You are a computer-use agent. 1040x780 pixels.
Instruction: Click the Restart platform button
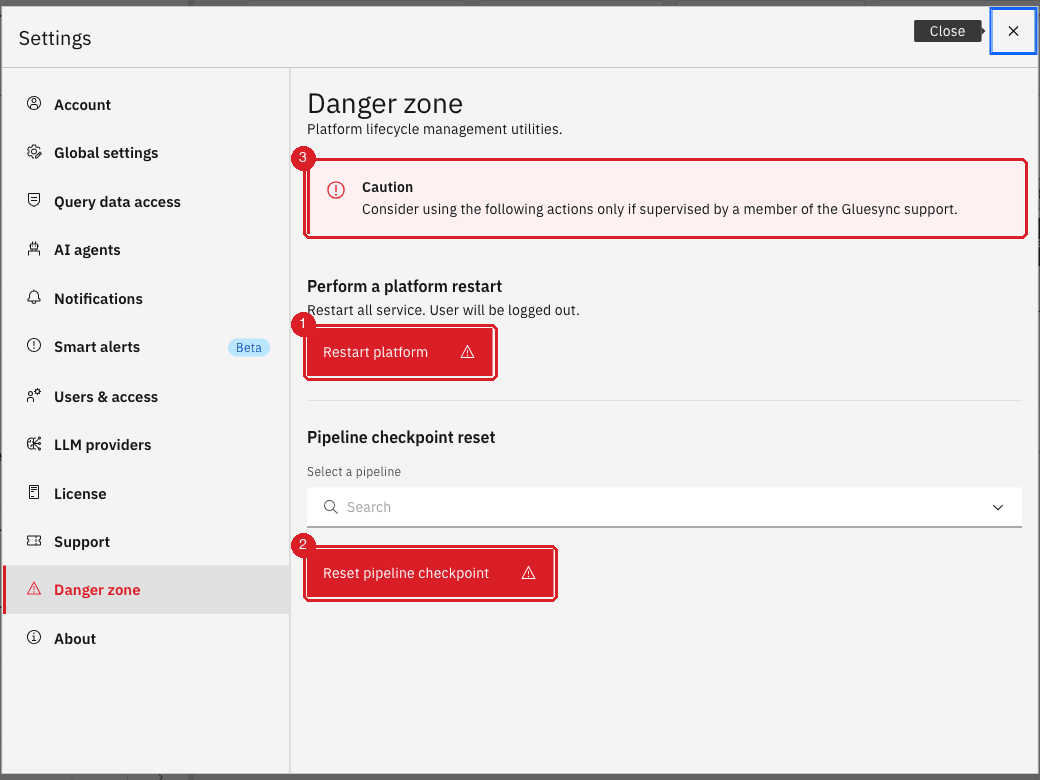(401, 352)
